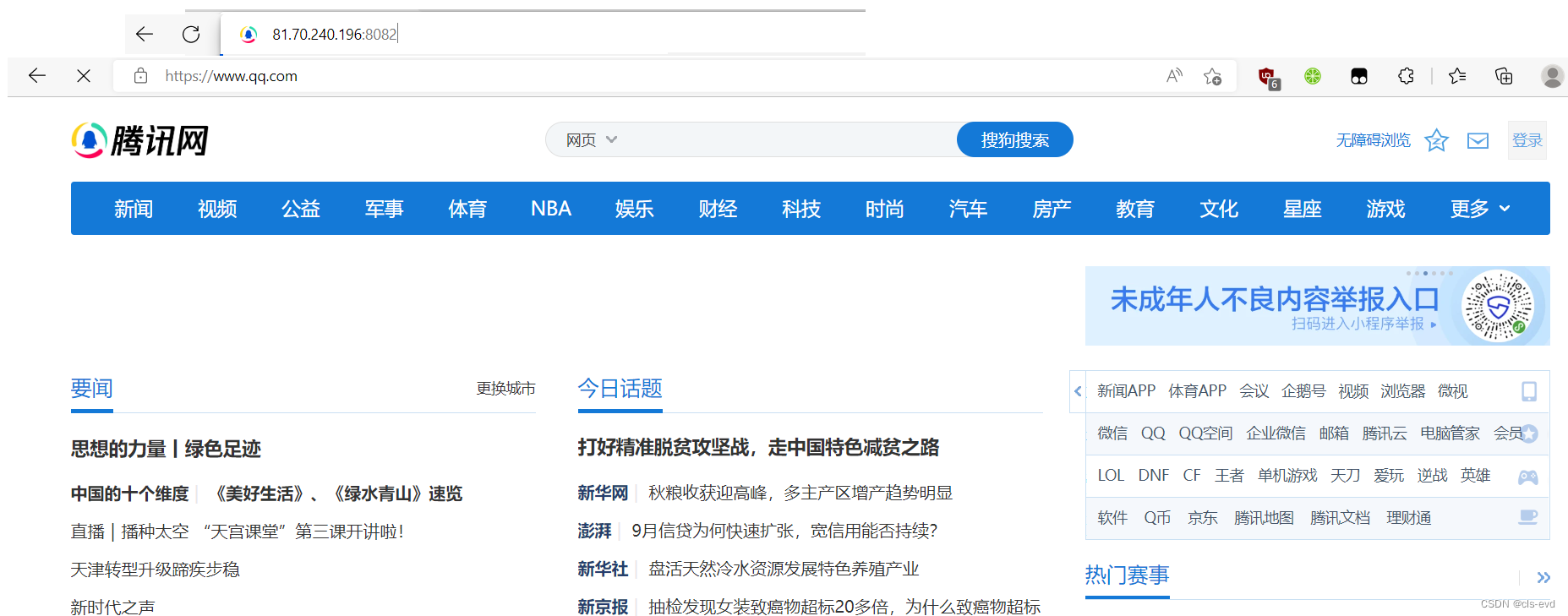This screenshot has width=1568, height=616.
Task: Open the 未成年人不良内容举报入口 banner
Action: (1318, 306)
